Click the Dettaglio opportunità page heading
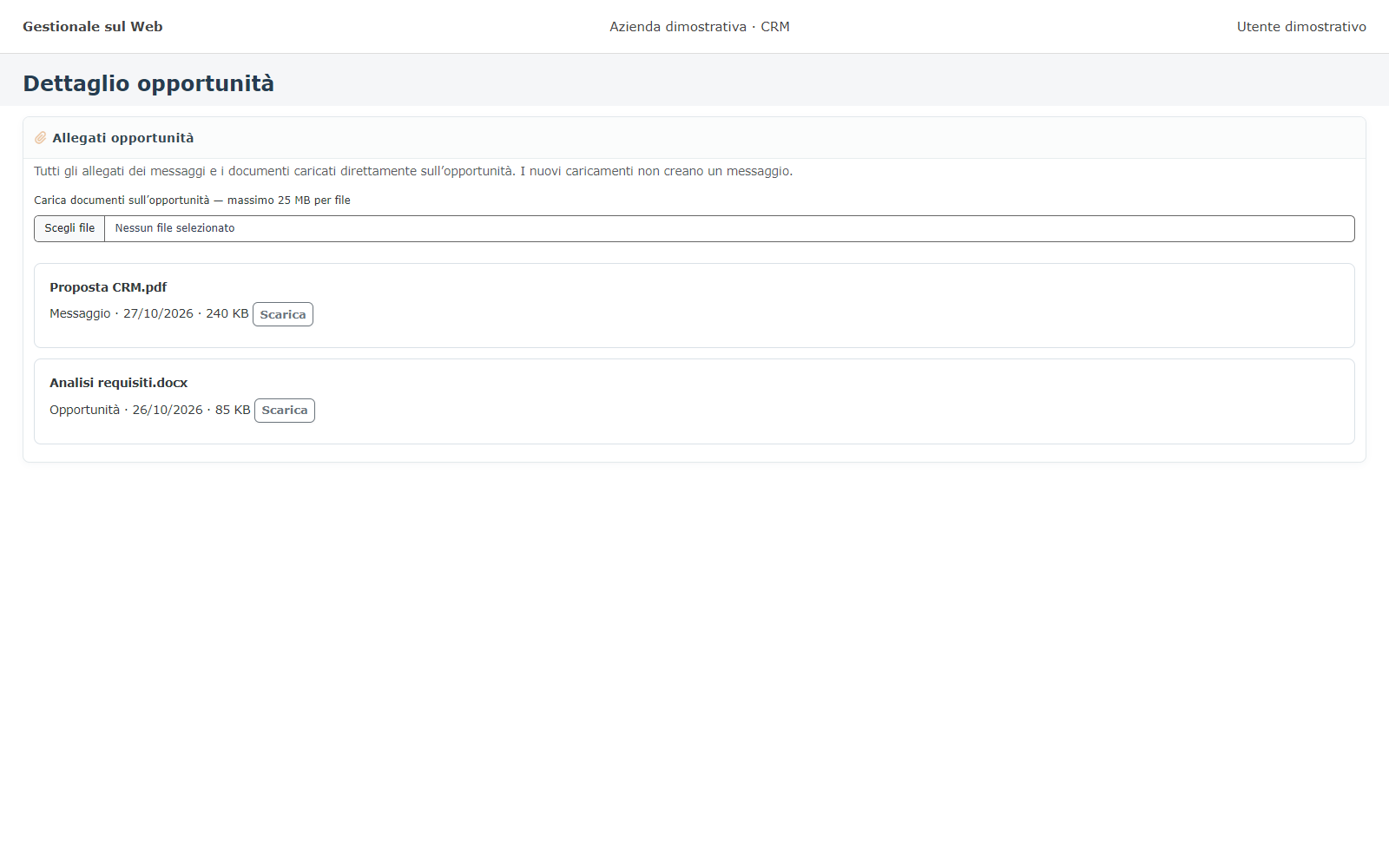This screenshot has height=868, width=1389. tap(148, 83)
